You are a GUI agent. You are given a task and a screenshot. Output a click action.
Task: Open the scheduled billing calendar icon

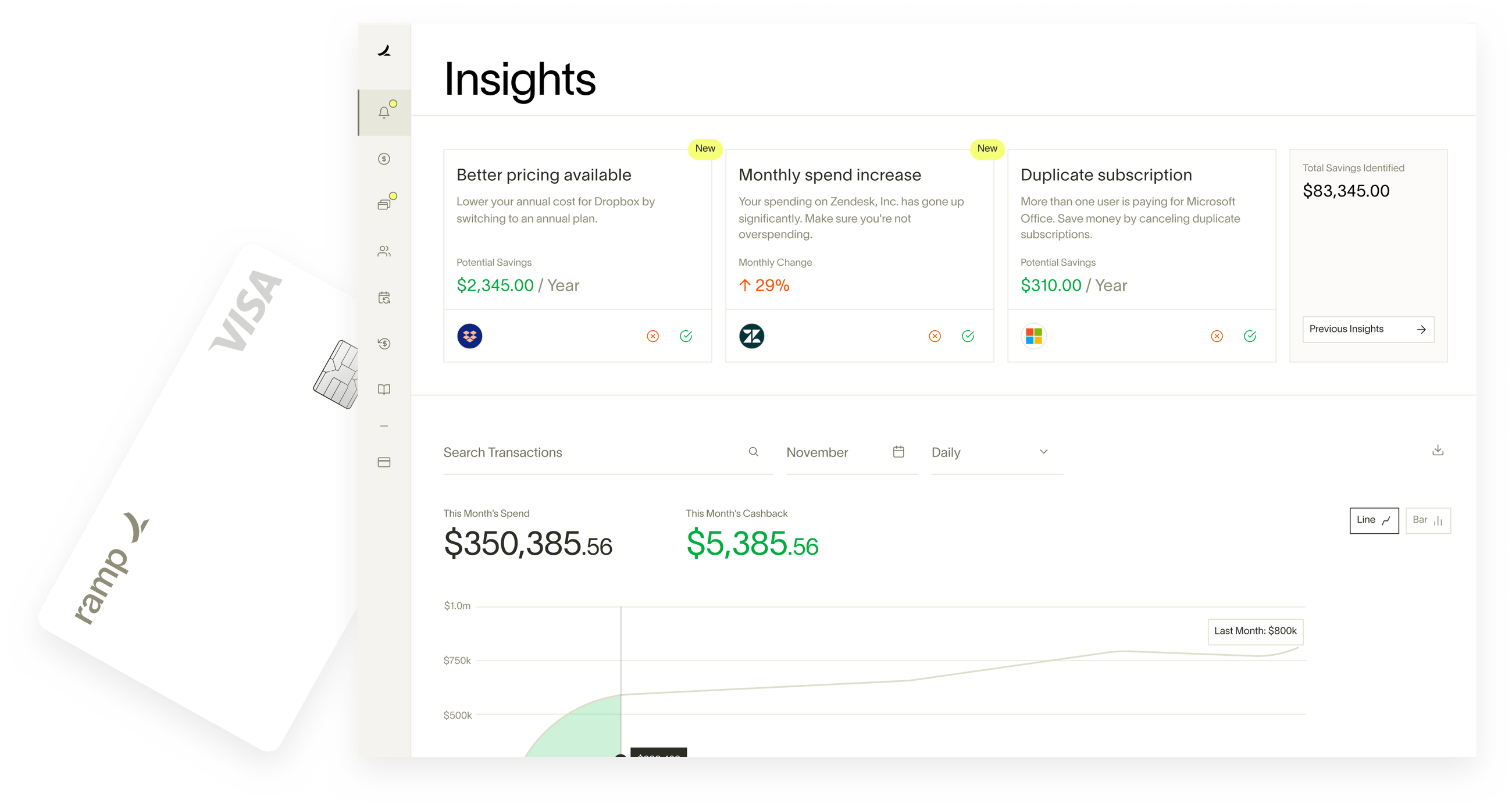384,298
